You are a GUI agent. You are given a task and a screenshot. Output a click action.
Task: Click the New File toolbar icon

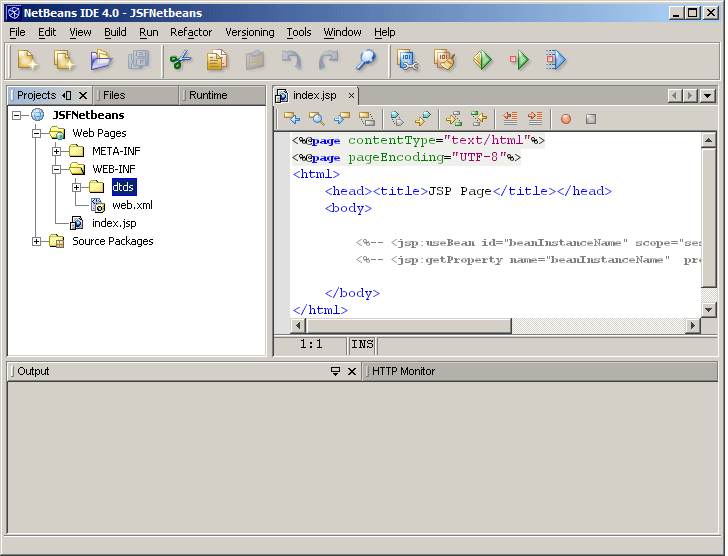(27, 60)
